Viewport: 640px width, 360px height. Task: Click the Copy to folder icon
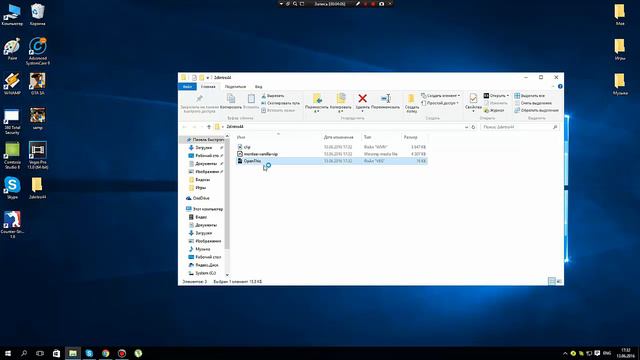coord(341,98)
